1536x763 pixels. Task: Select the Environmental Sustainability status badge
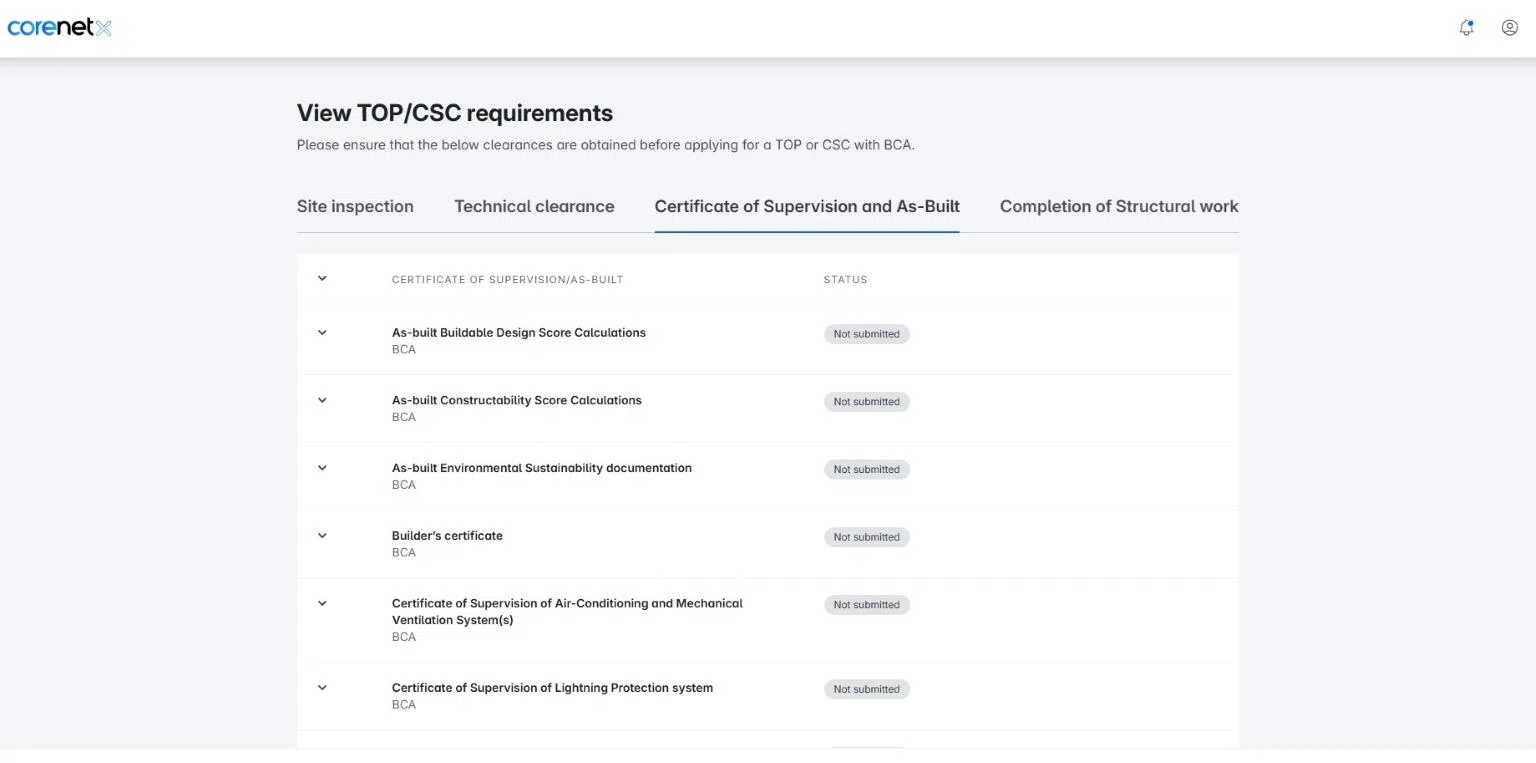866,469
